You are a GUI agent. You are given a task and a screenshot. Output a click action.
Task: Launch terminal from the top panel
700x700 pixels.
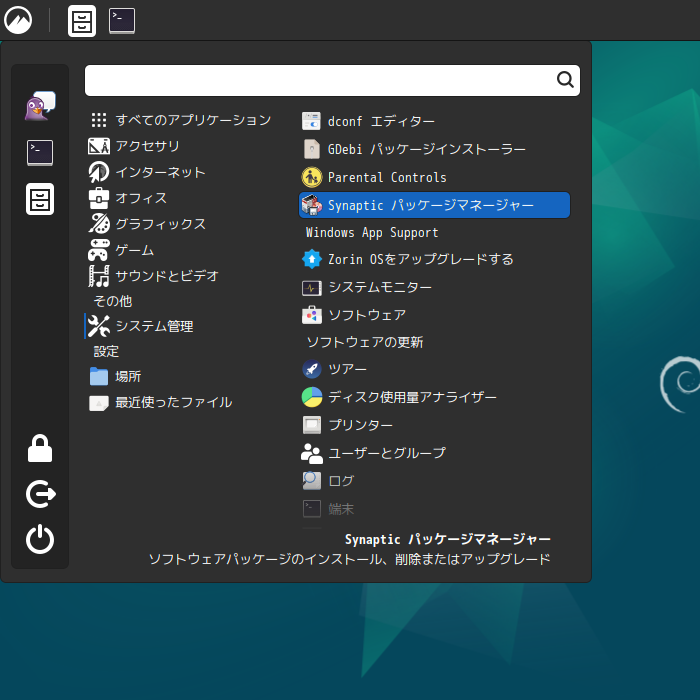click(122, 21)
